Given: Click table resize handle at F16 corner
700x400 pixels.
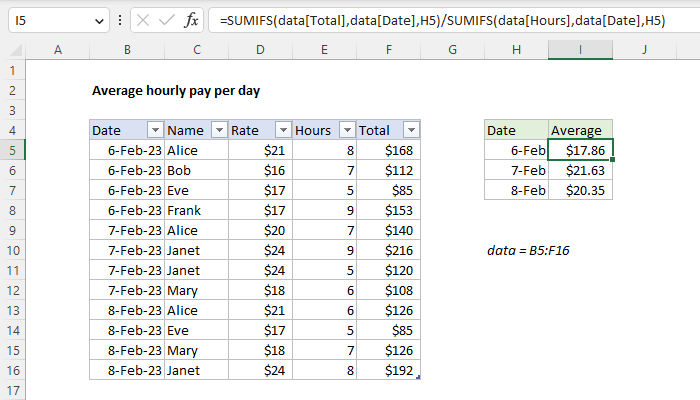Looking at the screenshot, I should (x=418, y=378).
